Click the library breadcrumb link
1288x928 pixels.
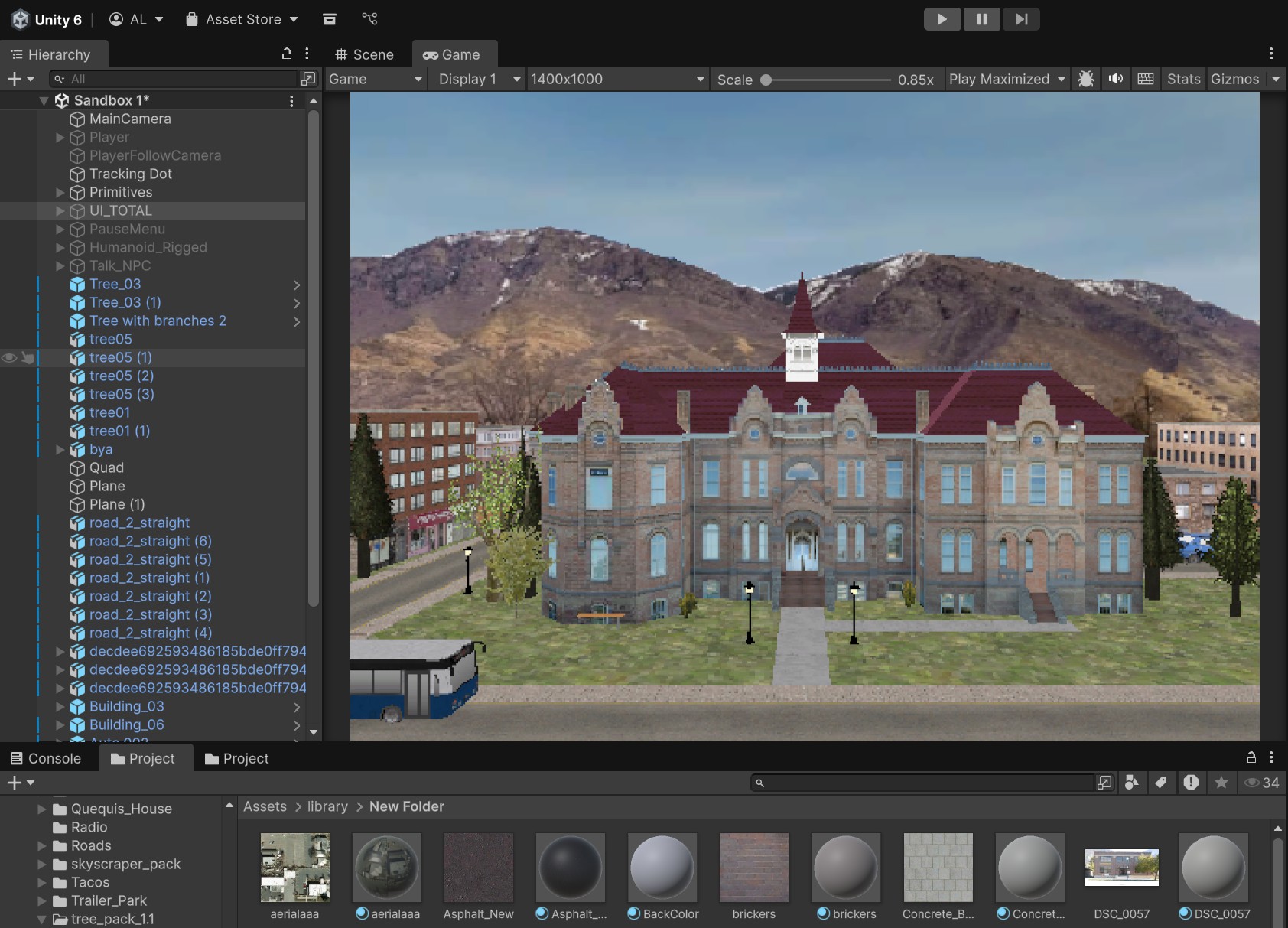327,806
